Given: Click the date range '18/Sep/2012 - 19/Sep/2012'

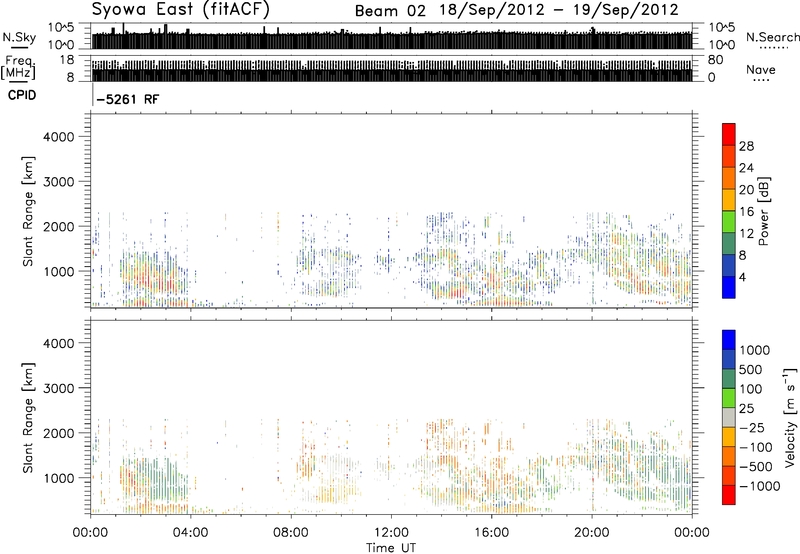Looking at the screenshot, I should [559, 10].
